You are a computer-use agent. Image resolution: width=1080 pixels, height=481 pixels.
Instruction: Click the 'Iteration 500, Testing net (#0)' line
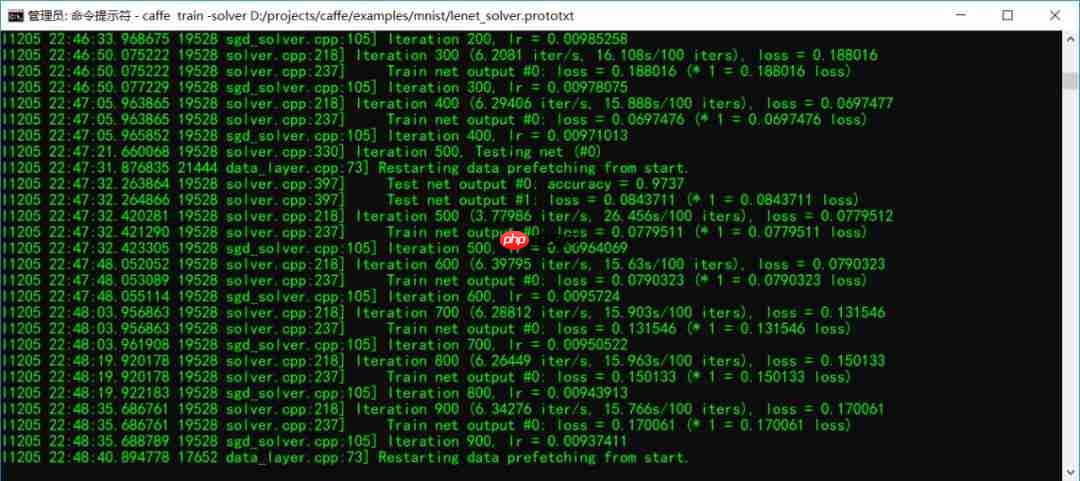click(x=302, y=152)
